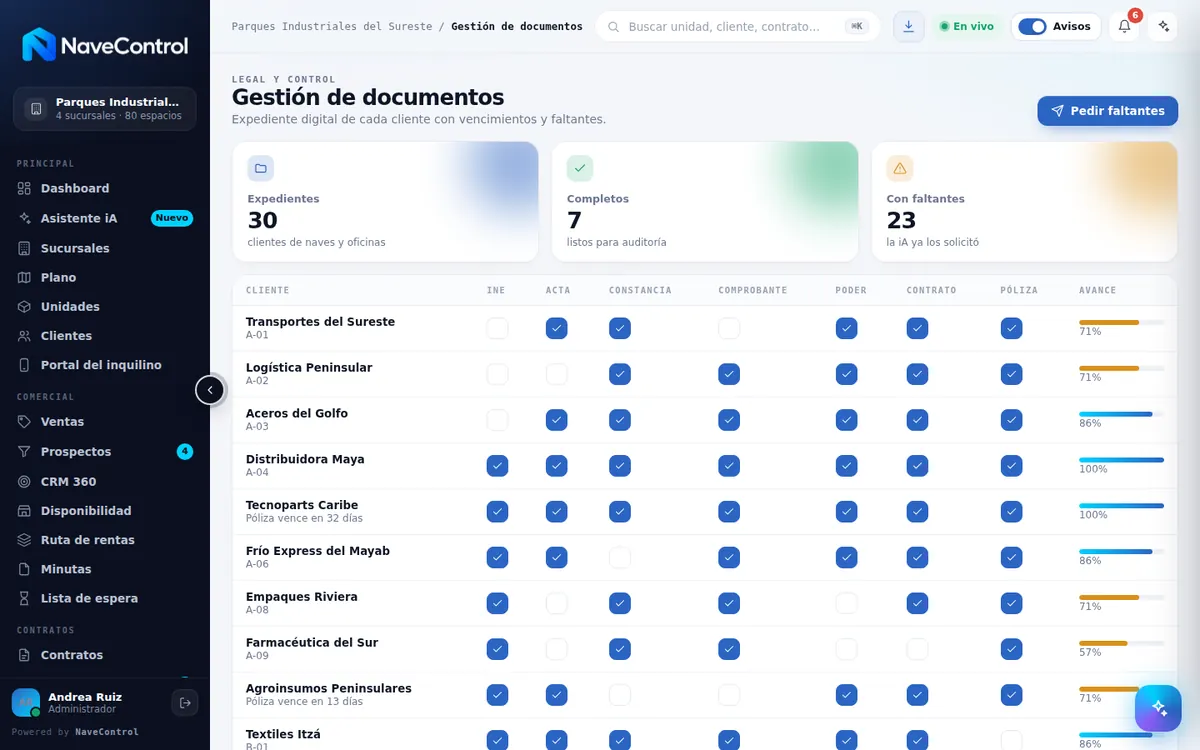Click the Contratos file icon
This screenshot has width=1200, height=750.
[x=25, y=655]
